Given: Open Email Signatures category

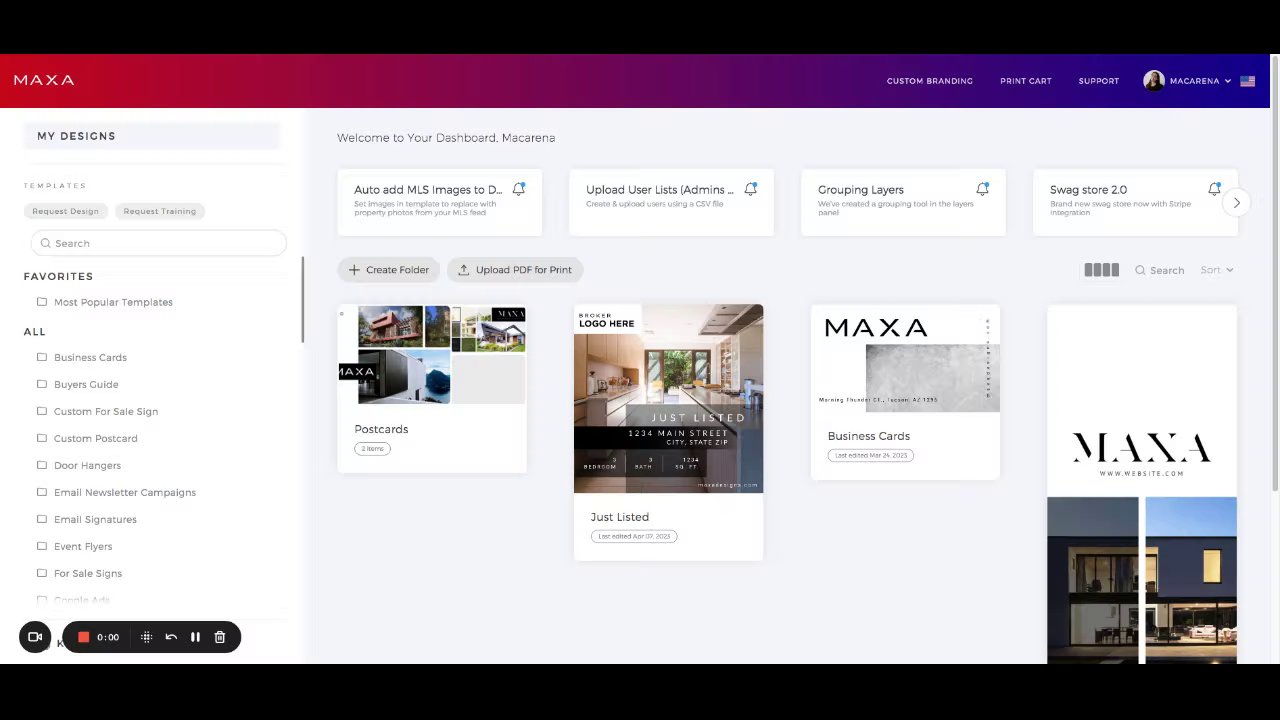Looking at the screenshot, I should click(x=95, y=519).
